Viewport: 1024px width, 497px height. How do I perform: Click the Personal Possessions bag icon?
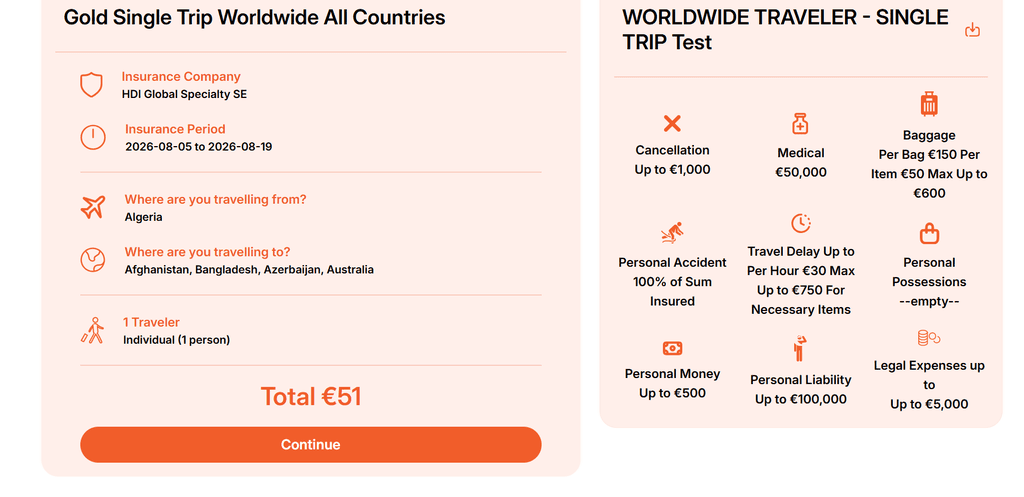[929, 234]
